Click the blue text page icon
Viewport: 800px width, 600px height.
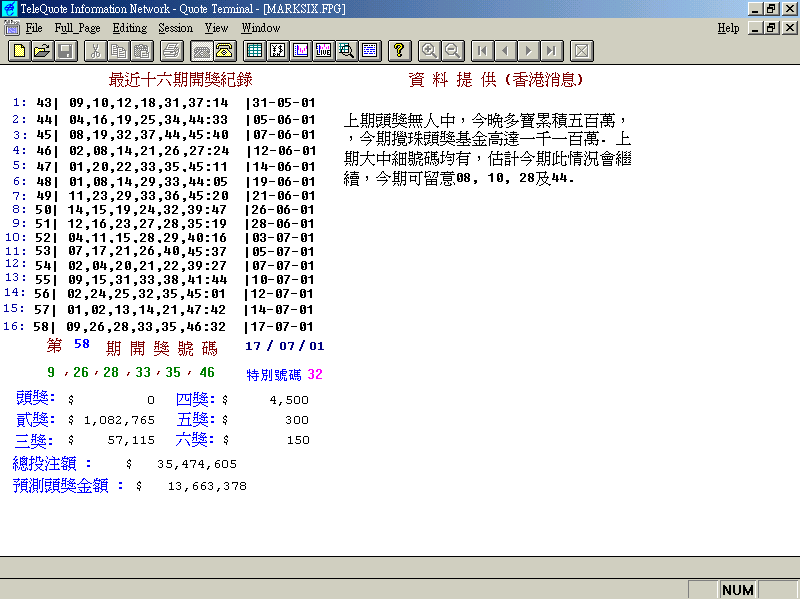(369, 51)
